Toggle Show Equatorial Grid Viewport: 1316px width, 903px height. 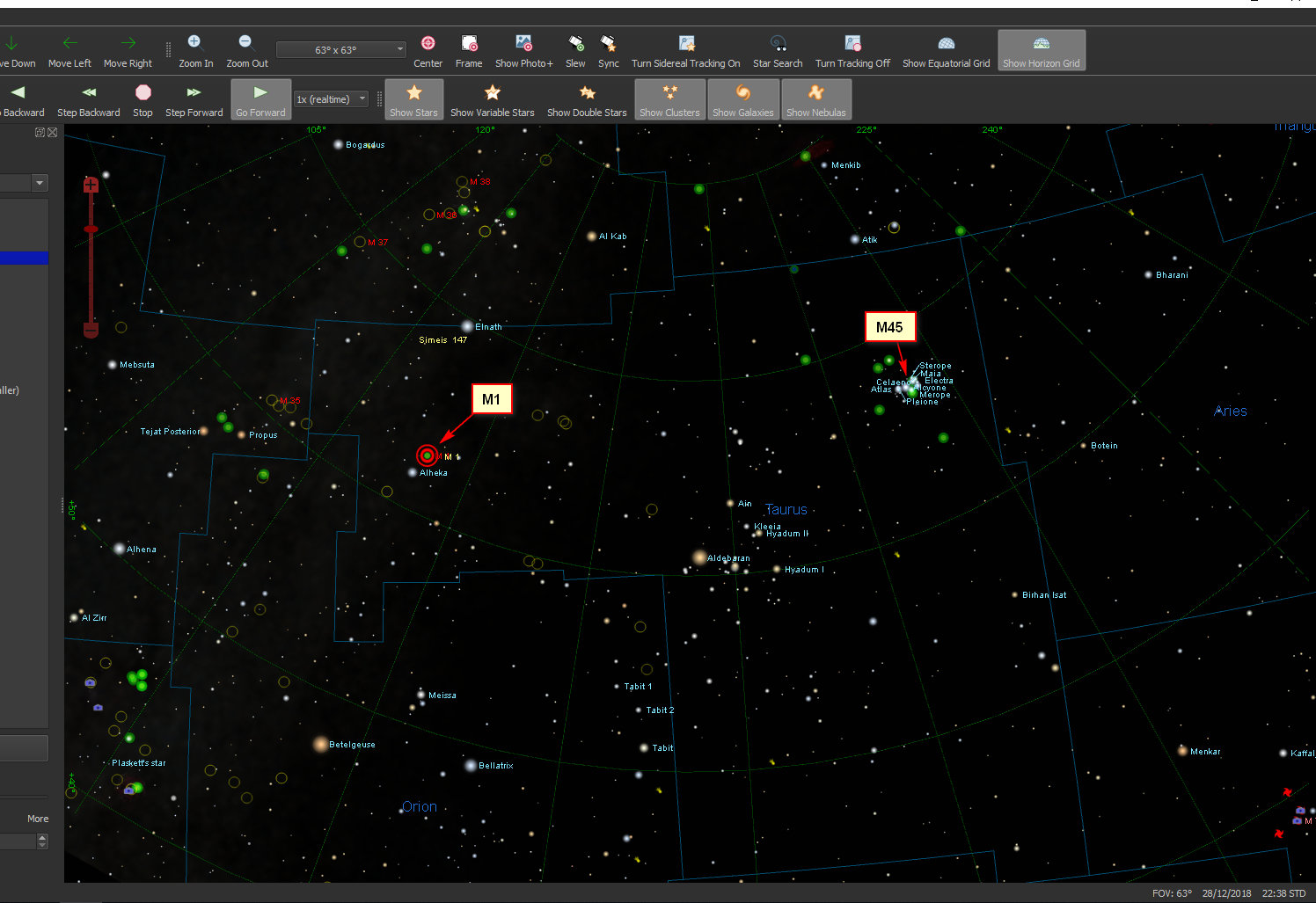click(x=946, y=50)
